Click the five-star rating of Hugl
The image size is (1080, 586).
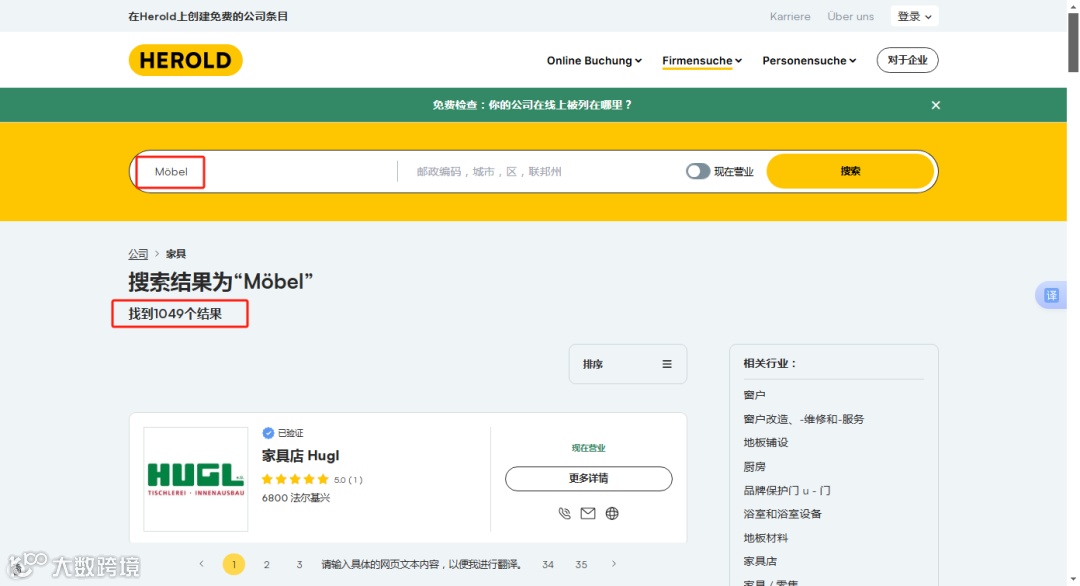click(x=295, y=479)
